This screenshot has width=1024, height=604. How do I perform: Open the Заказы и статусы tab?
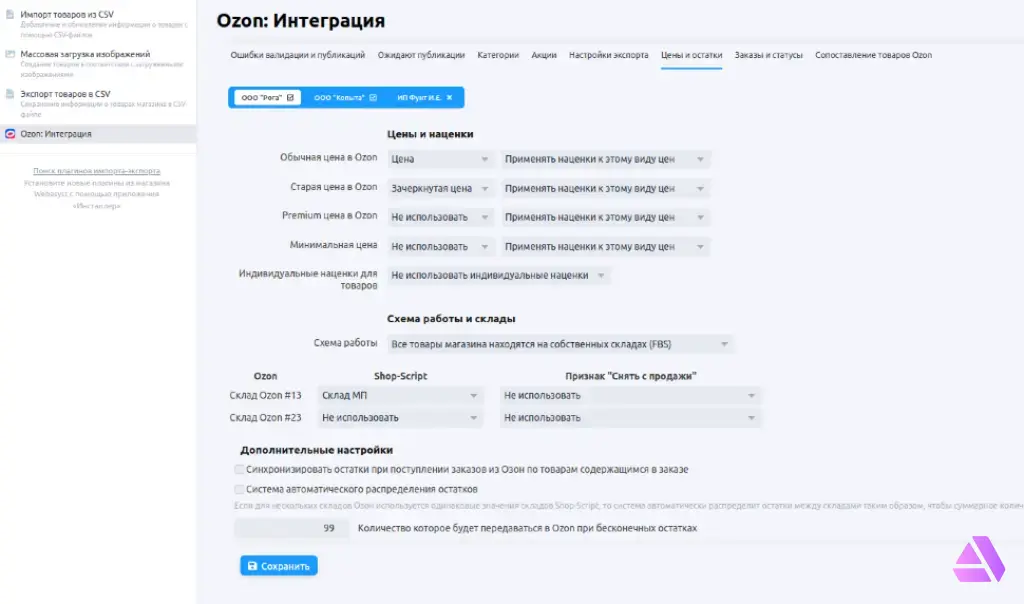pyautogui.click(x=768, y=55)
